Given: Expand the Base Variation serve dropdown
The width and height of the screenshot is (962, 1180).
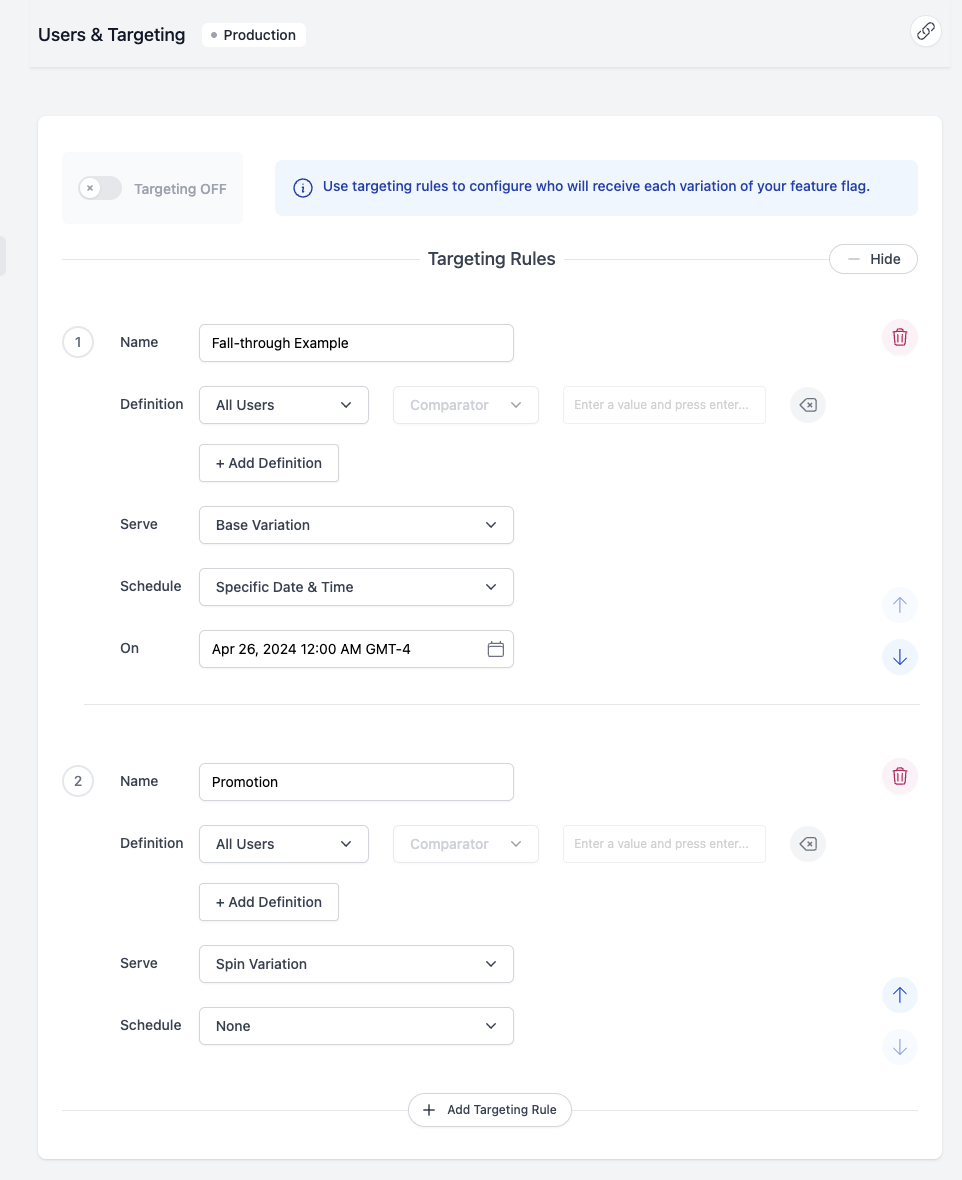Looking at the screenshot, I should click(356, 525).
